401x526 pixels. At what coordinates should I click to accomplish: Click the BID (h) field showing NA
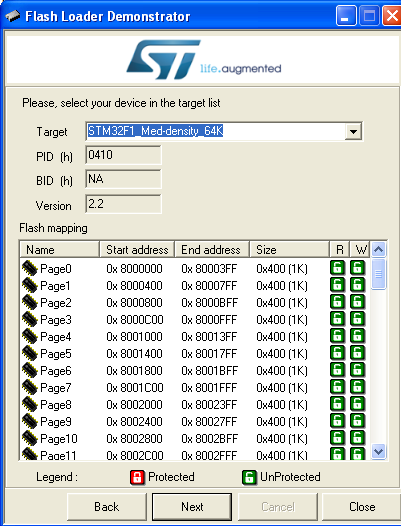[123, 179]
